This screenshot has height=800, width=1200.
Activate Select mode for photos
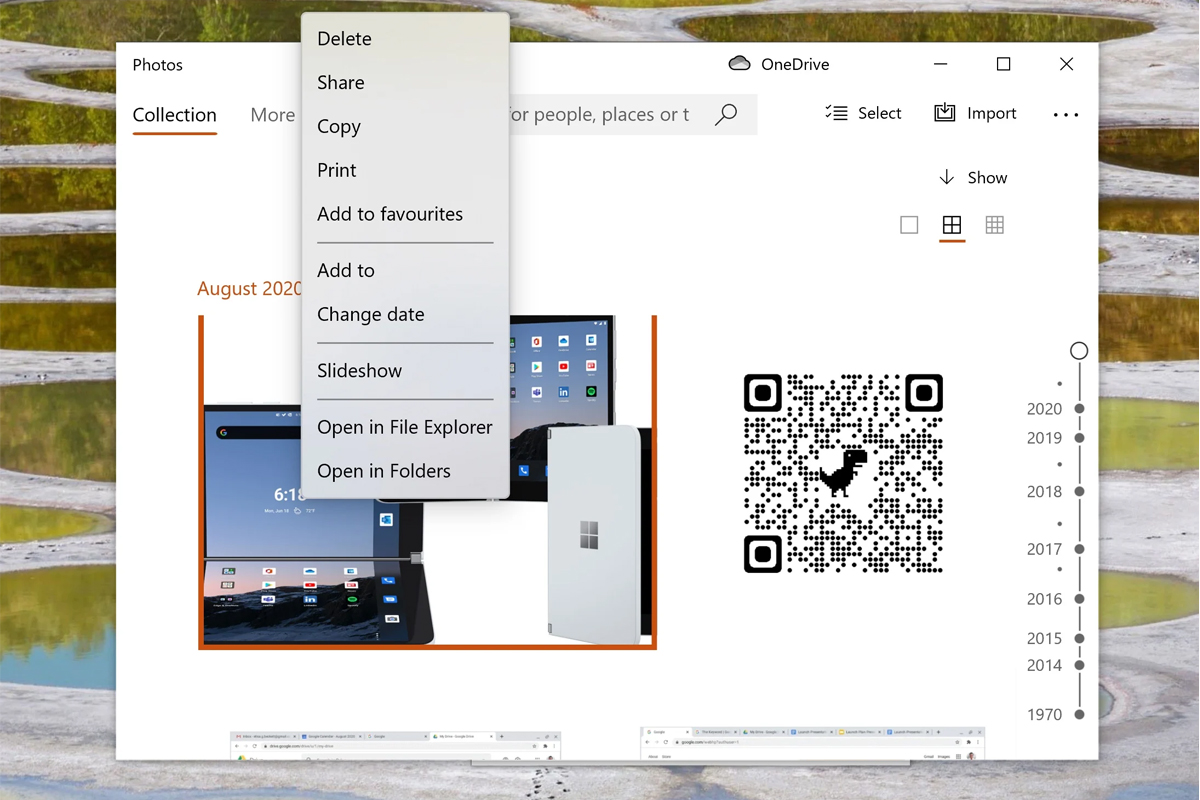[x=864, y=113]
